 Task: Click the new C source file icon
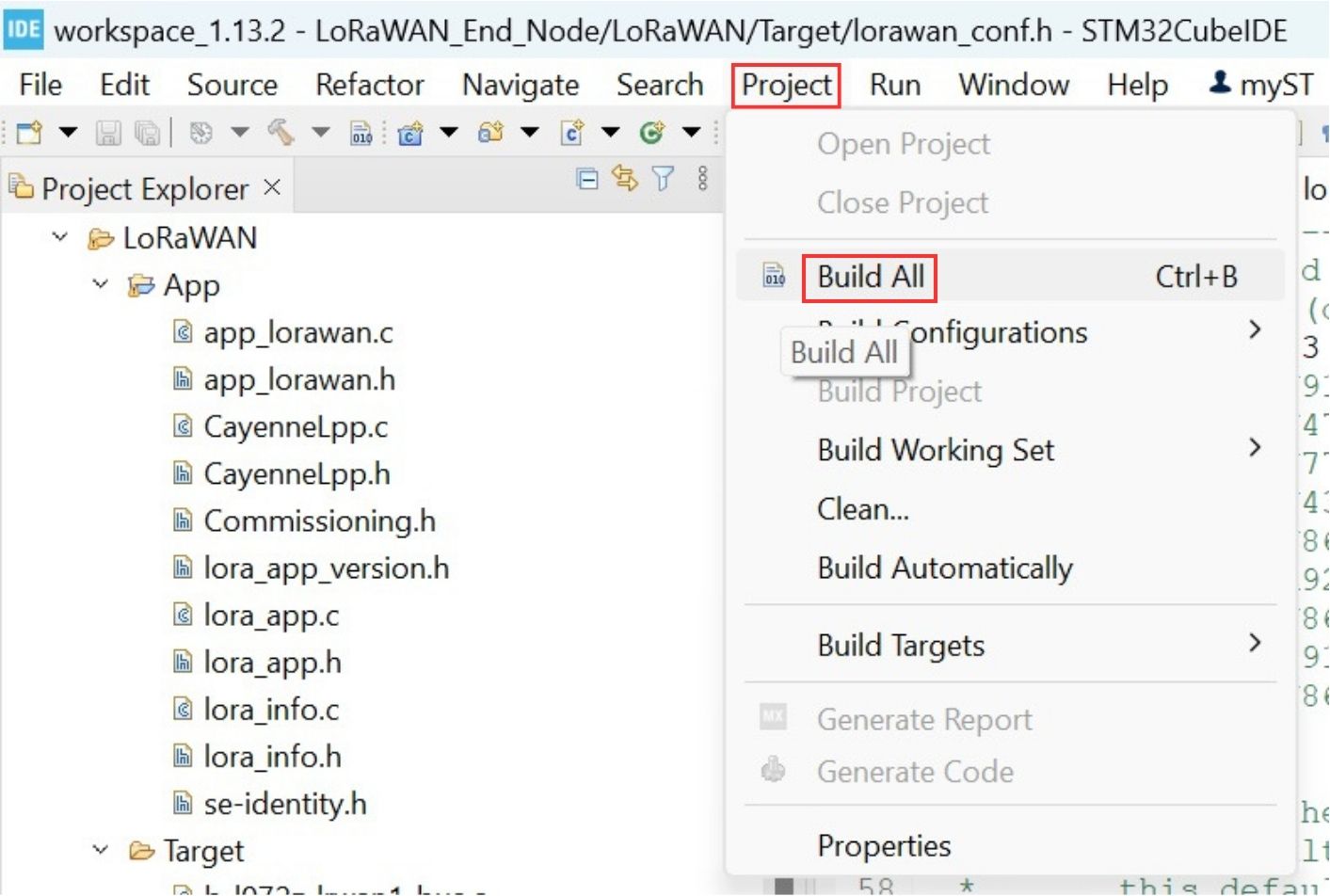[571, 133]
